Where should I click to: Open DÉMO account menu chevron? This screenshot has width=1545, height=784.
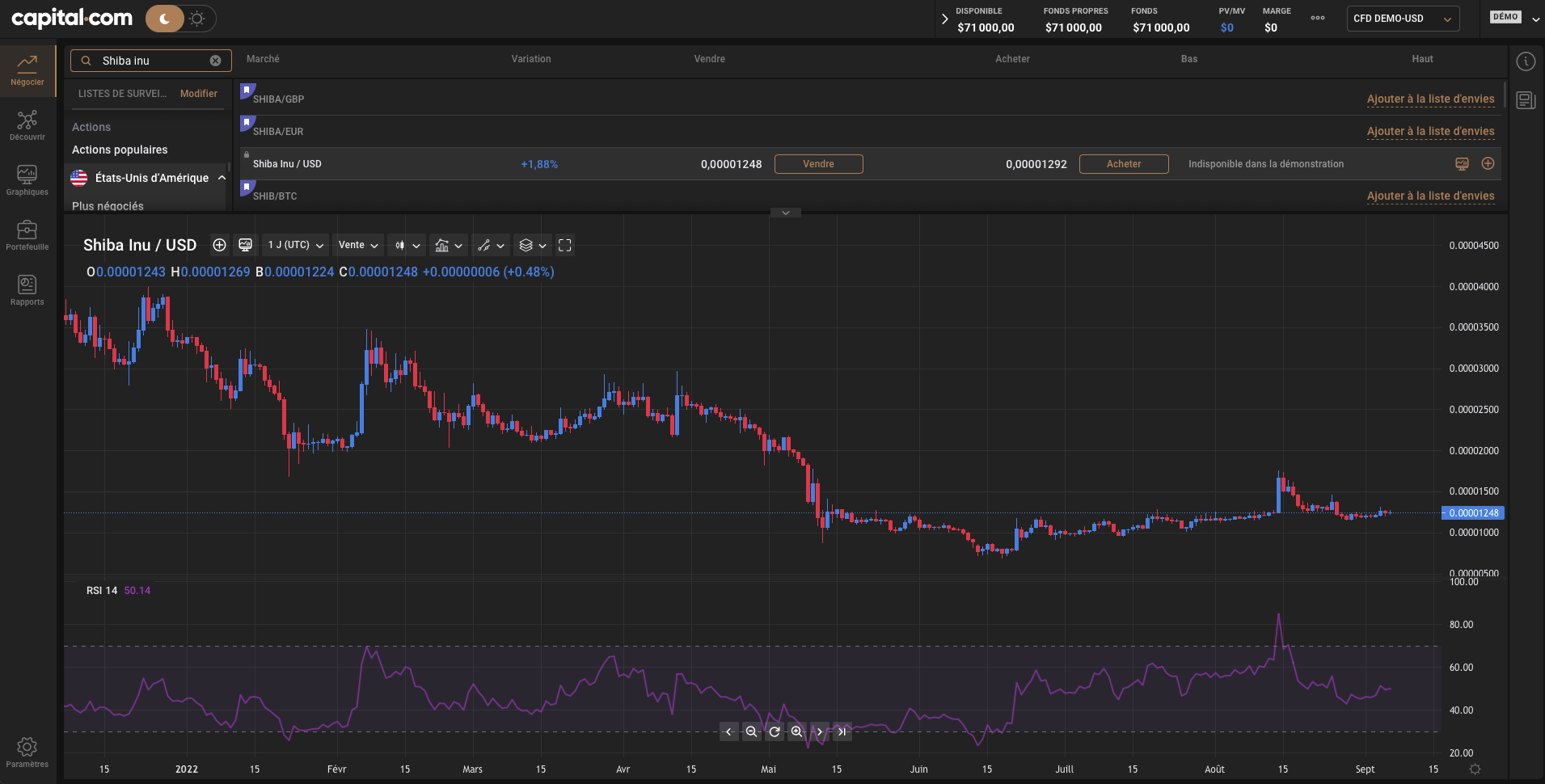pyautogui.click(x=1535, y=19)
